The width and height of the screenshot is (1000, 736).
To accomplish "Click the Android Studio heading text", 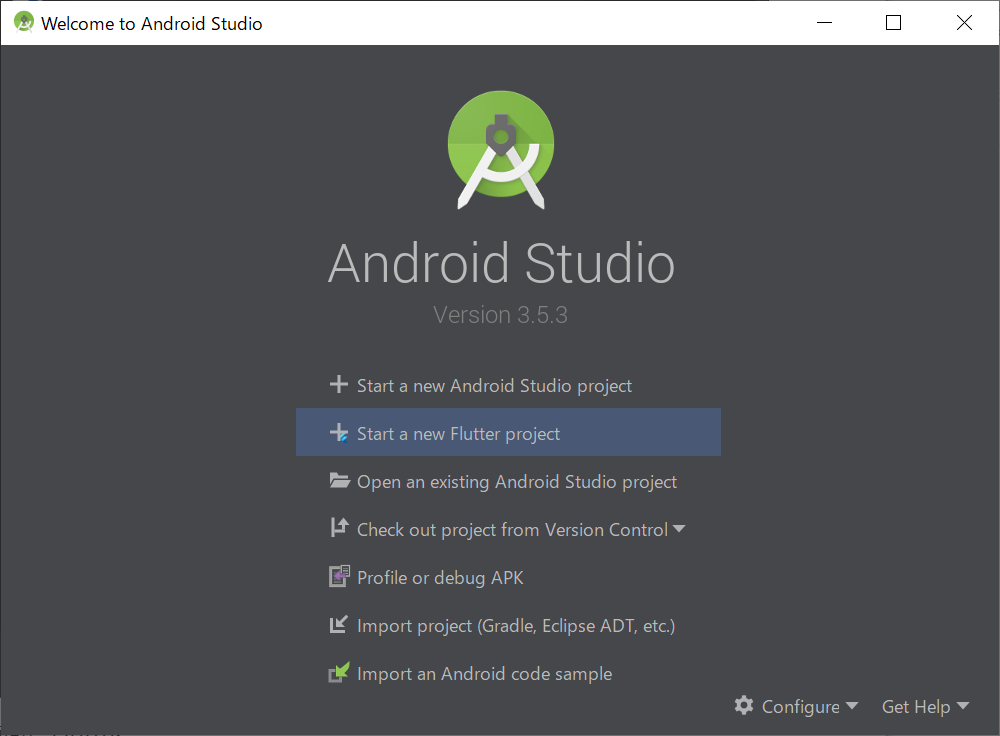I will tap(501, 263).
